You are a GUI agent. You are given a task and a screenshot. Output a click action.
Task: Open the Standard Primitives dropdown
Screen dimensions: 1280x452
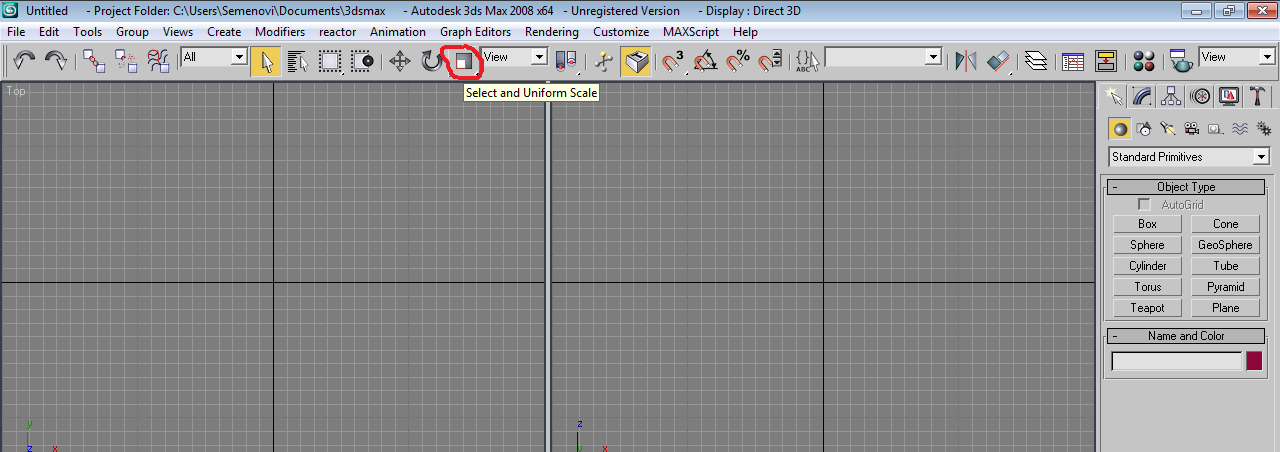click(x=1188, y=157)
